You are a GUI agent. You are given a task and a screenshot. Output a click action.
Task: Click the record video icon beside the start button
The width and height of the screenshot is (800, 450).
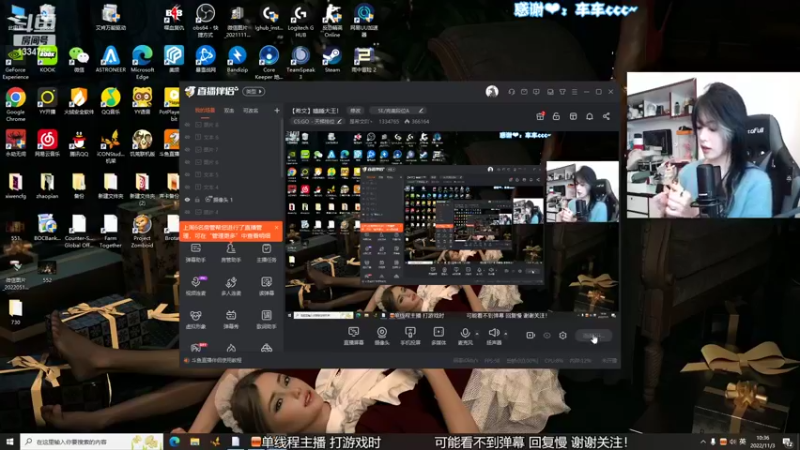coord(531,335)
